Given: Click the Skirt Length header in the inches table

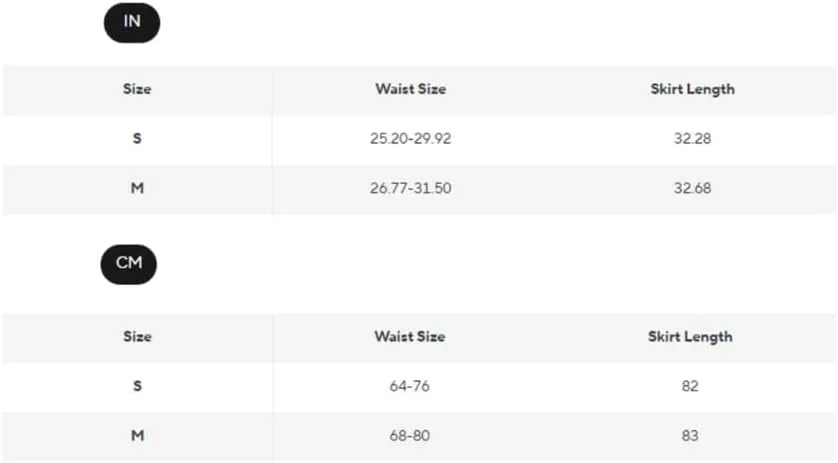Looking at the screenshot, I should pos(692,89).
